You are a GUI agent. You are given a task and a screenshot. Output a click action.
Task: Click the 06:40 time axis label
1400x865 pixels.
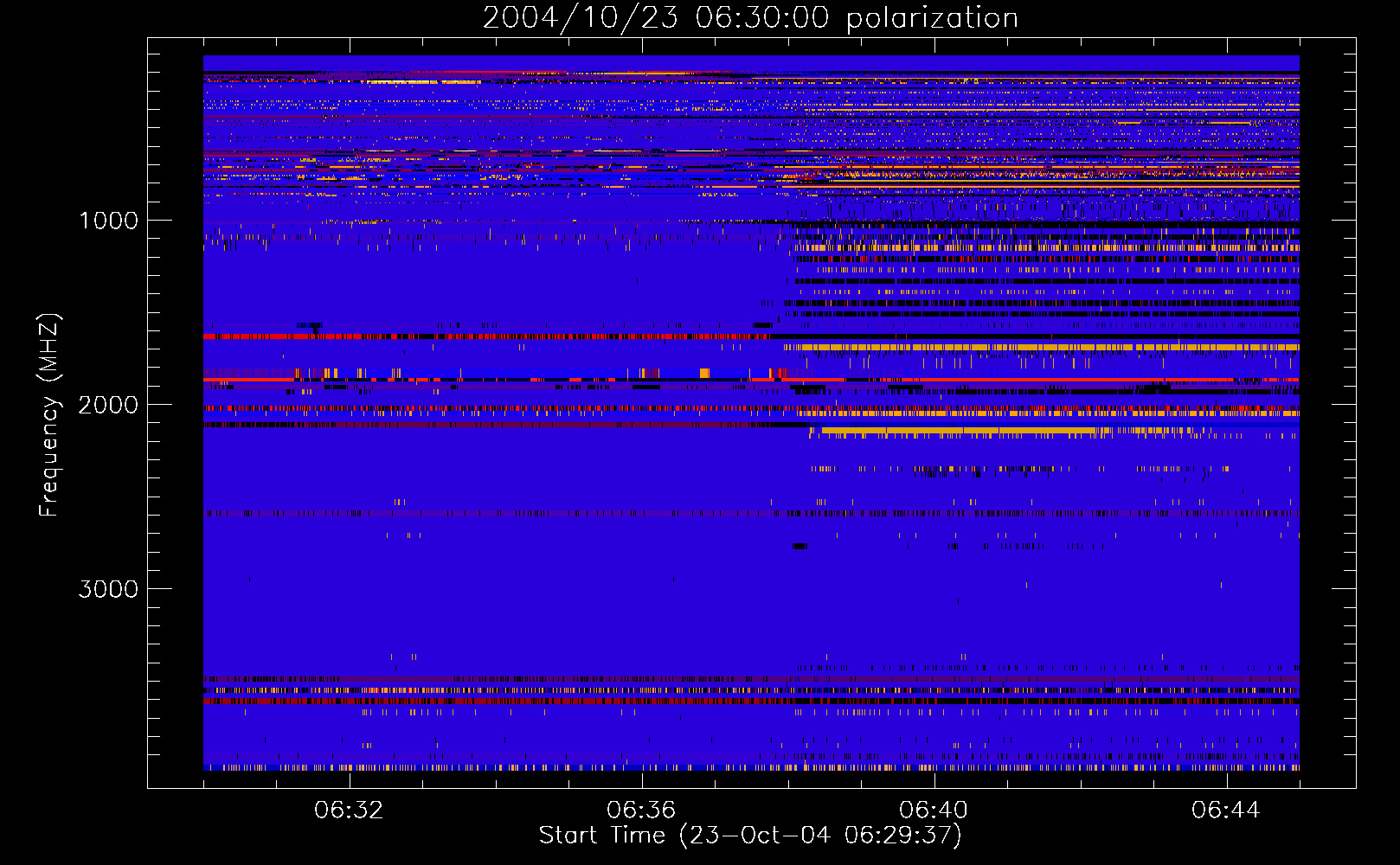pyautogui.click(x=934, y=811)
